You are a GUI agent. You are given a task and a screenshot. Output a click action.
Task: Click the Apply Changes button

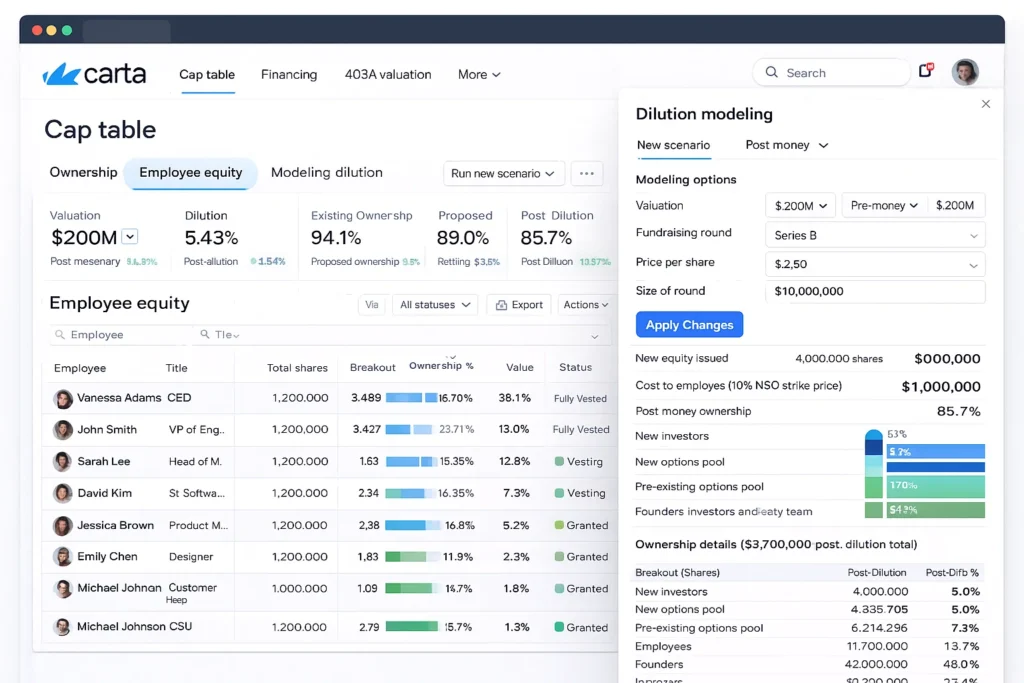689,324
